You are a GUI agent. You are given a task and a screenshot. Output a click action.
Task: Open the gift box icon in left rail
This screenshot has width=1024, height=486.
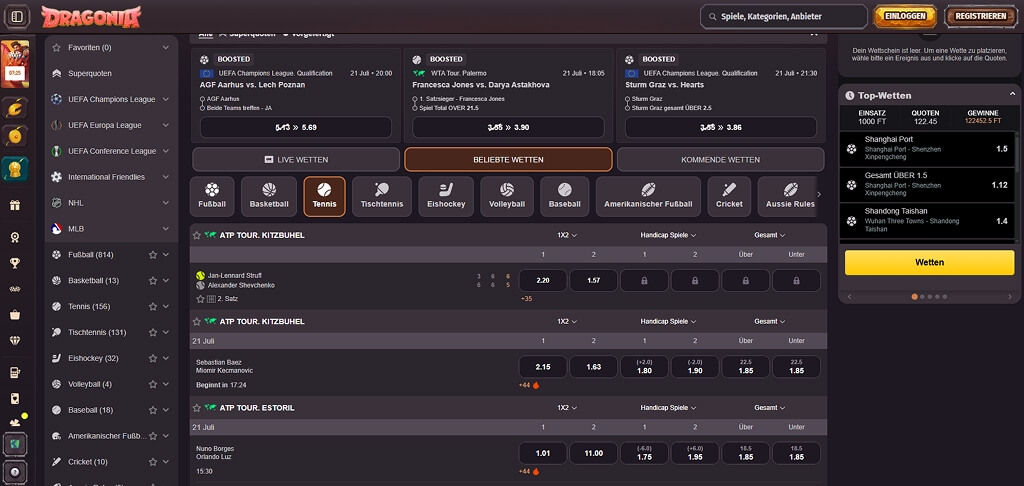tap(14, 205)
